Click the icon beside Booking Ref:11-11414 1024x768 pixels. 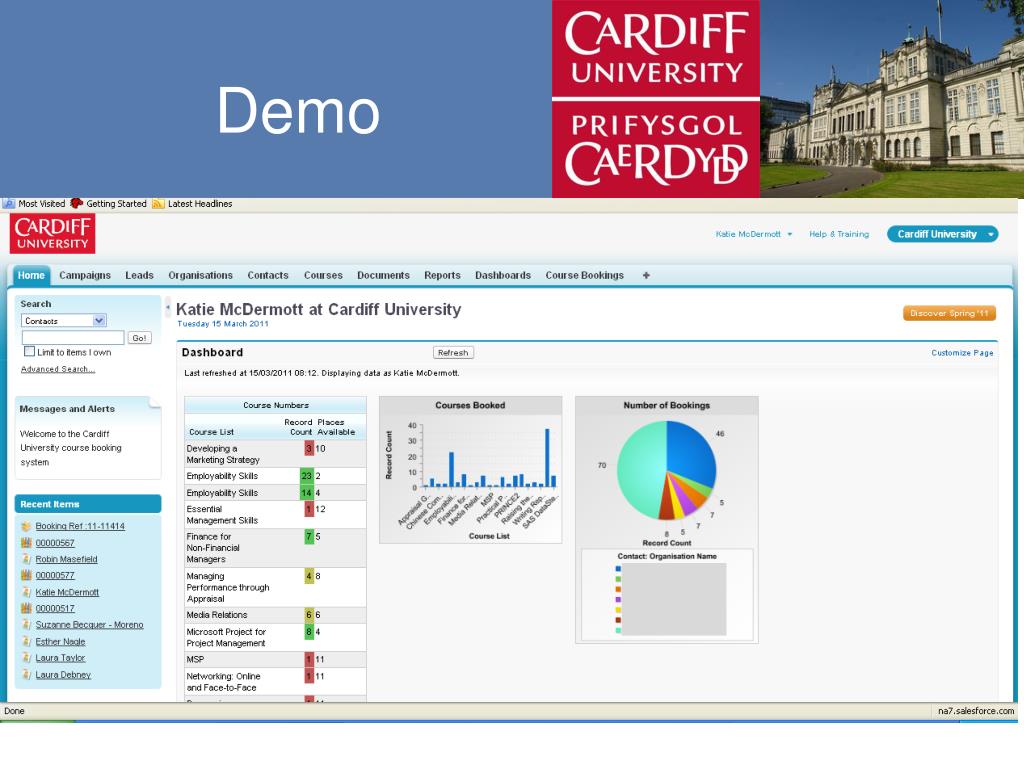point(26,526)
